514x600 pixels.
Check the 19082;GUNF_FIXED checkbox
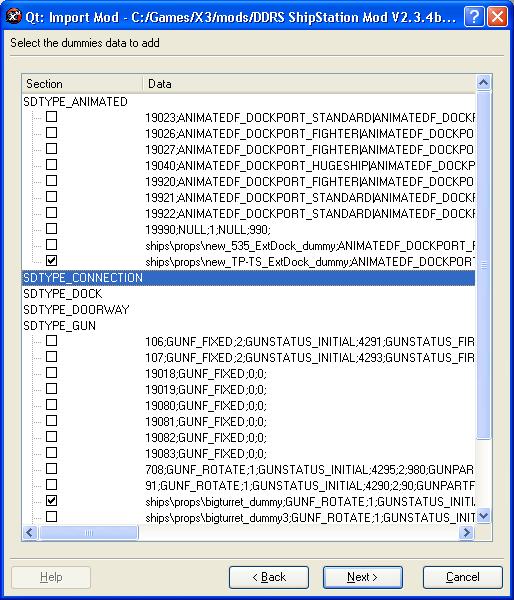pyautogui.click(x=51, y=437)
